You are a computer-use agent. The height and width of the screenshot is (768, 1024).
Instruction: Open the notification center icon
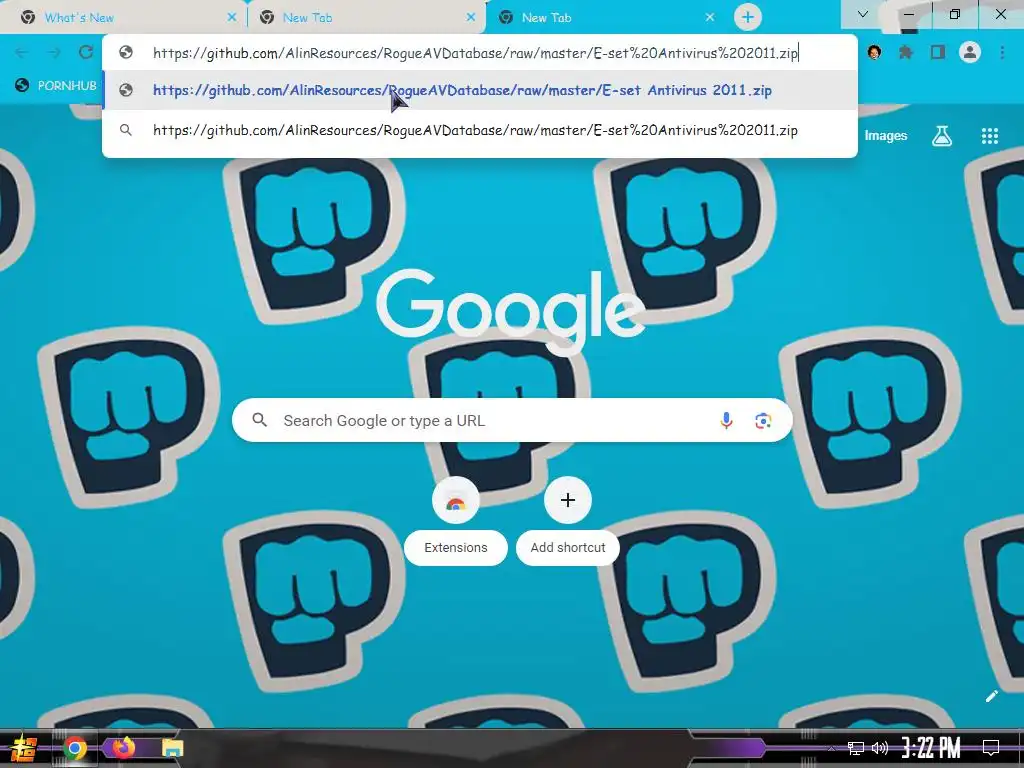(991, 748)
